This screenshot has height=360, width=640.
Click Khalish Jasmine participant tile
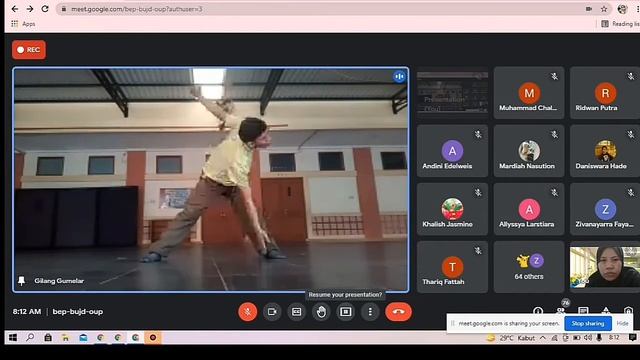tap(452, 209)
